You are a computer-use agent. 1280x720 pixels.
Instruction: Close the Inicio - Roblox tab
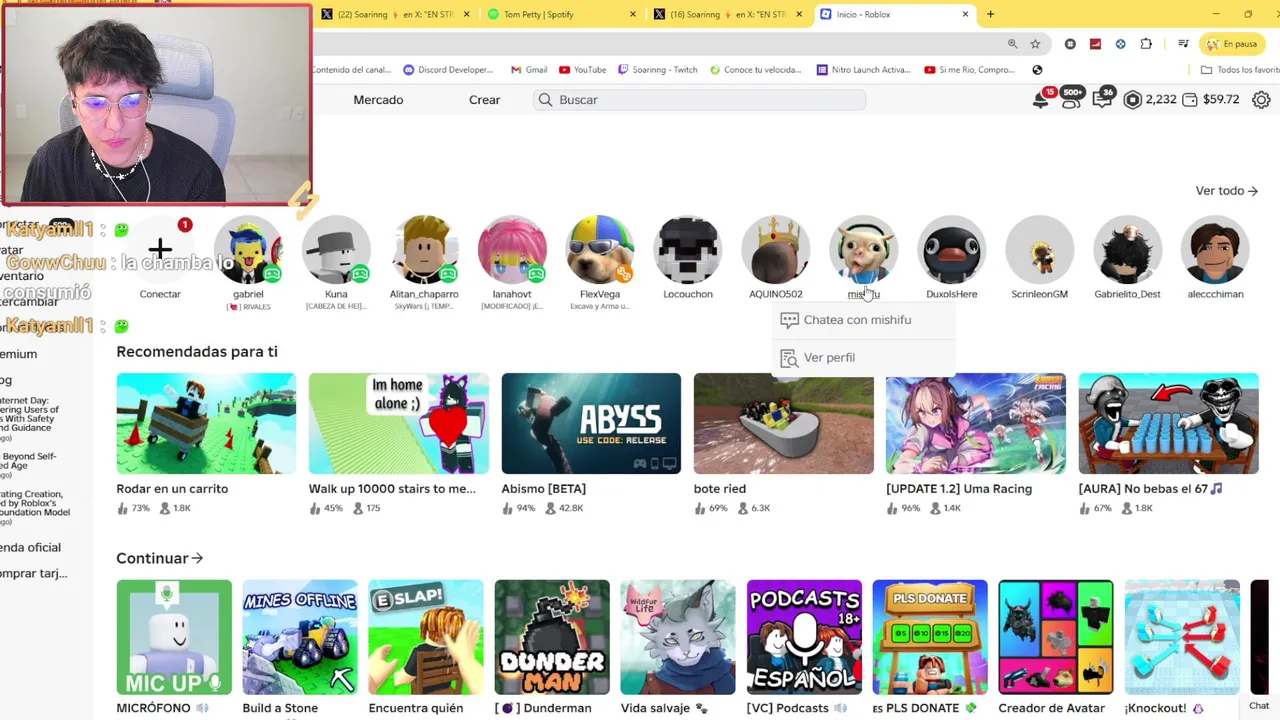965,14
